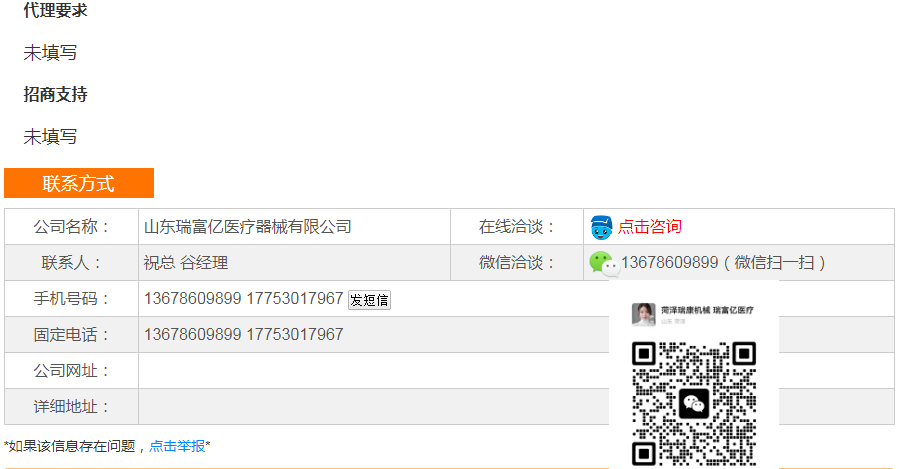Click the mobile numbers in 手机号码 row
This screenshot has width=904, height=469.
pyautogui.click(x=243, y=299)
